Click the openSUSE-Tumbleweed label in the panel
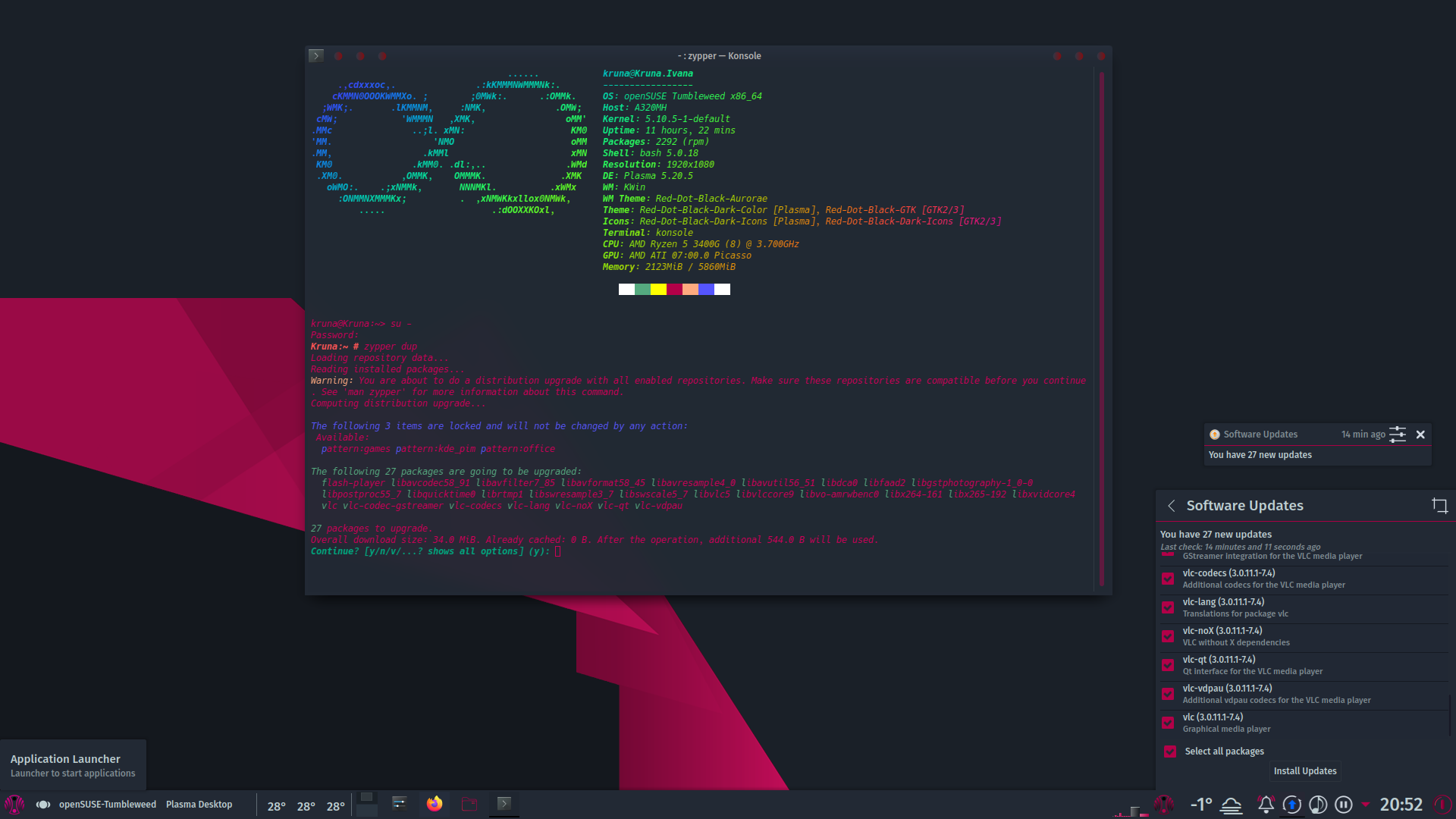This screenshot has height=819, width=1456. (108, 805)
